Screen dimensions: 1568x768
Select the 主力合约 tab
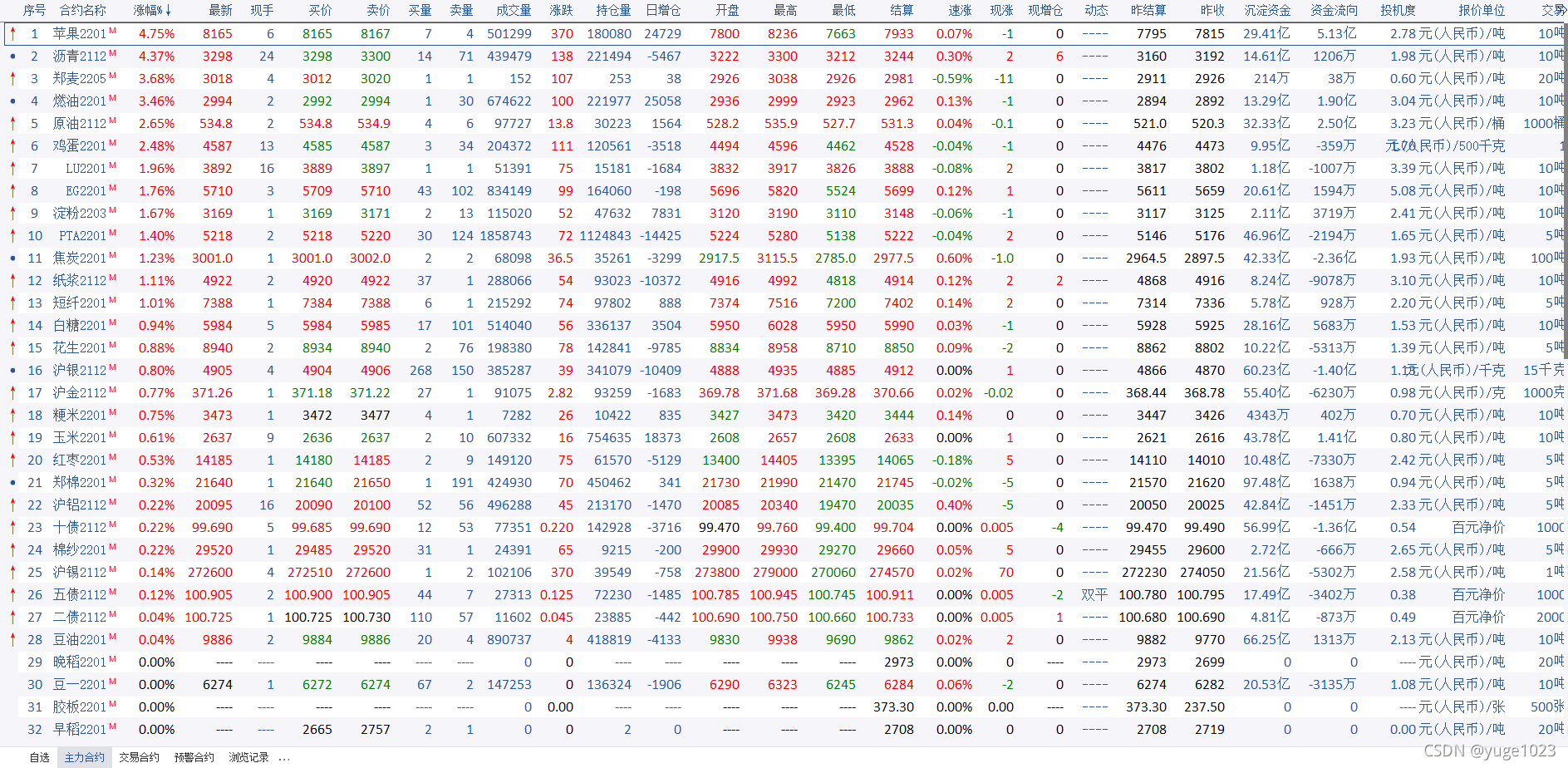click(x=85, y=757)
